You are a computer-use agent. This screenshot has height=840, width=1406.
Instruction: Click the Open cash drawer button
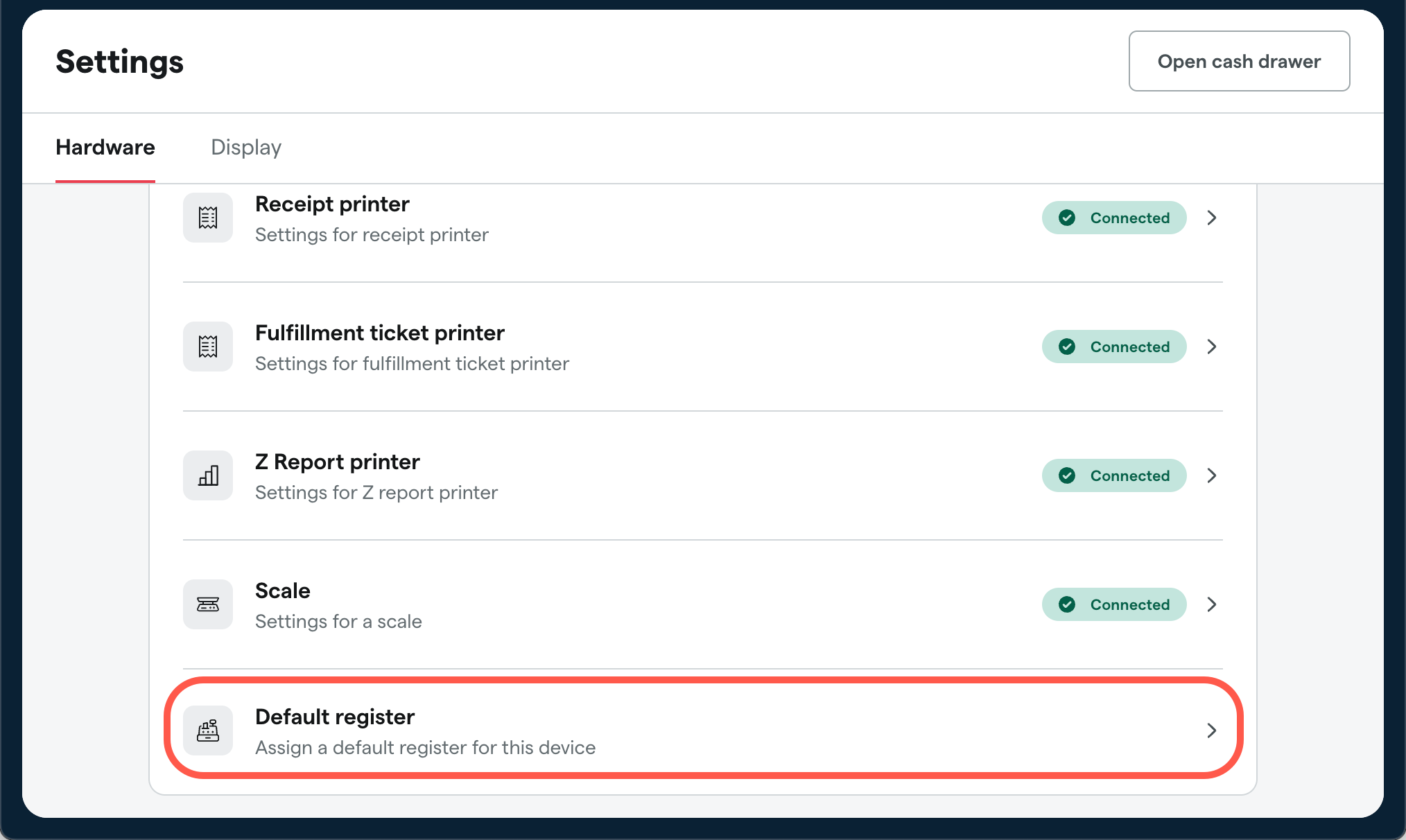point(1239,61)
